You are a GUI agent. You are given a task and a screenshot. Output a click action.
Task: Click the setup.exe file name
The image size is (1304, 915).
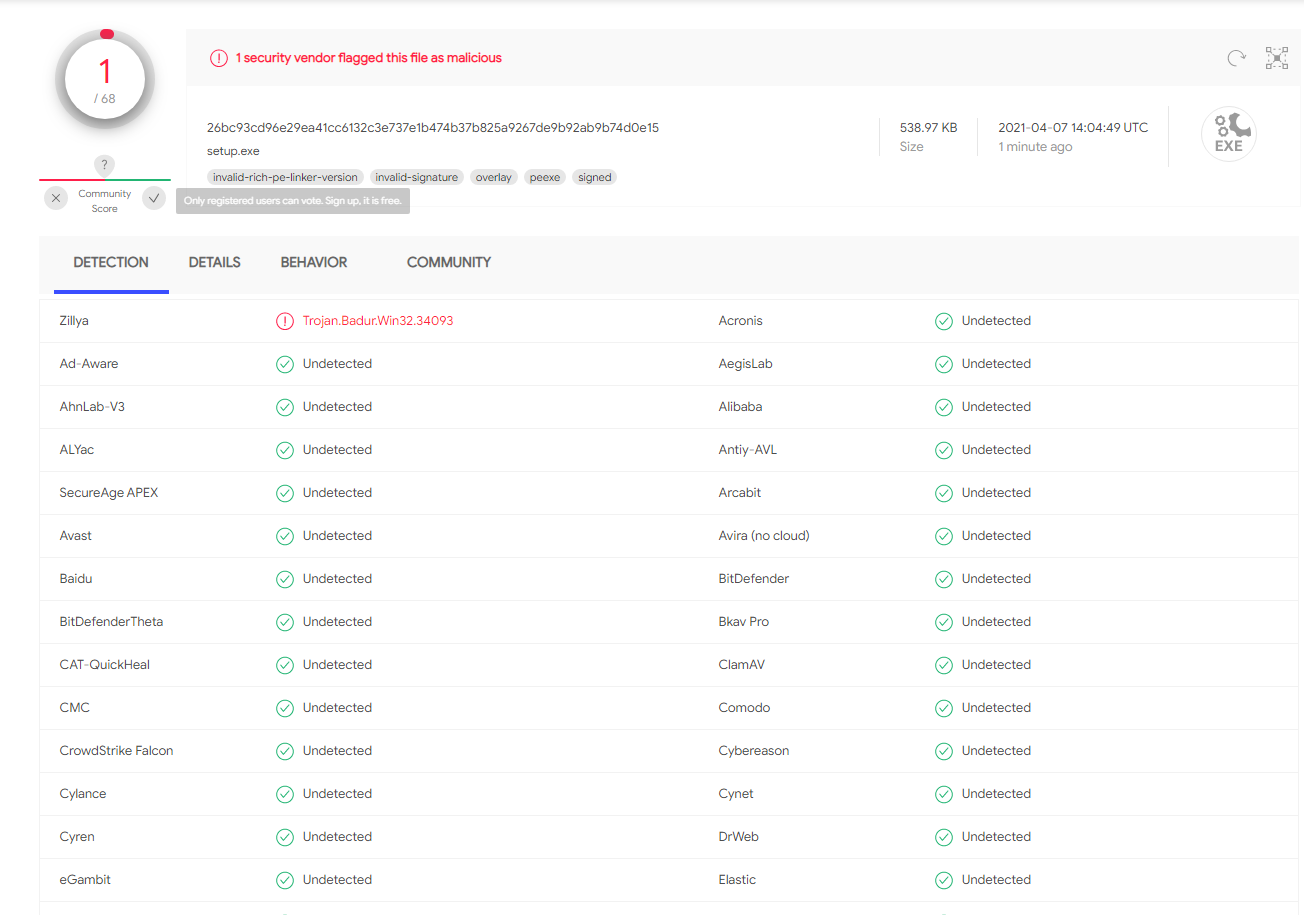coord(233,151)
